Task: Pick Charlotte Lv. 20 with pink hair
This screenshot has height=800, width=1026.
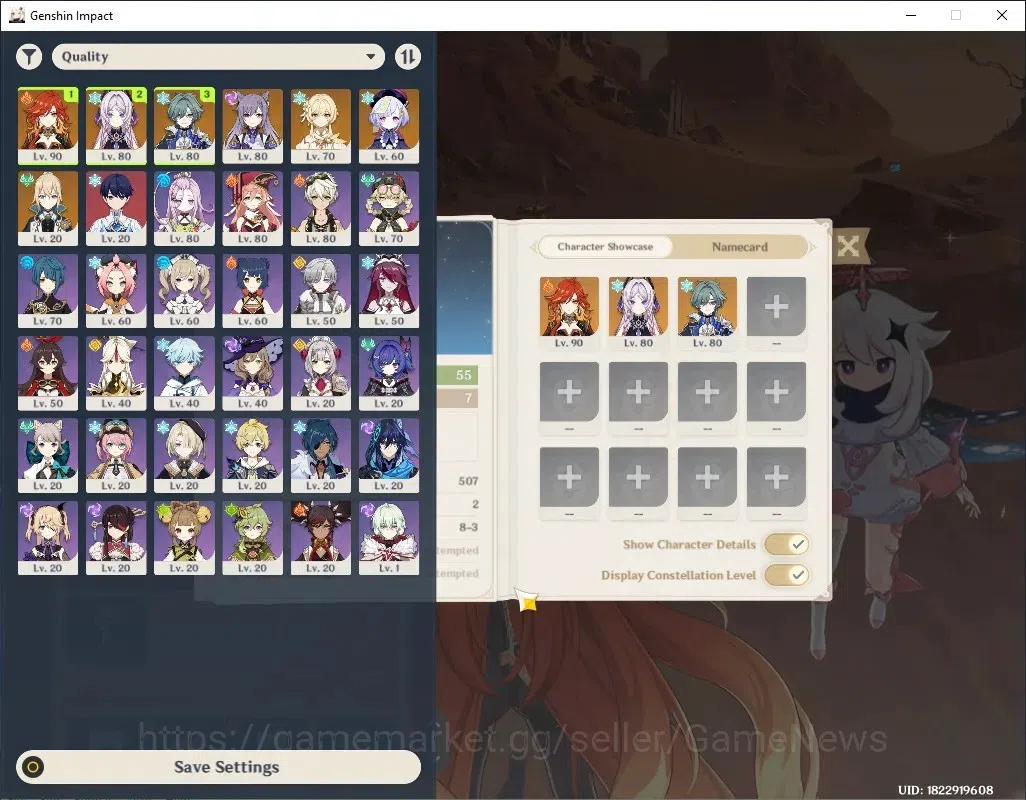Action: (x=116, y=455)
